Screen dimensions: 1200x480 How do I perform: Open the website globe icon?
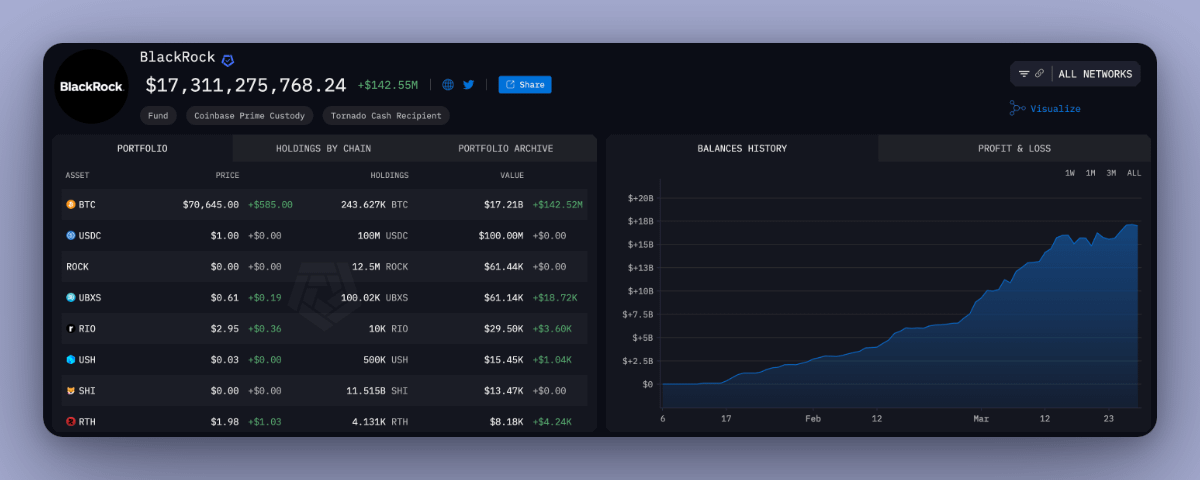(448, 85)
